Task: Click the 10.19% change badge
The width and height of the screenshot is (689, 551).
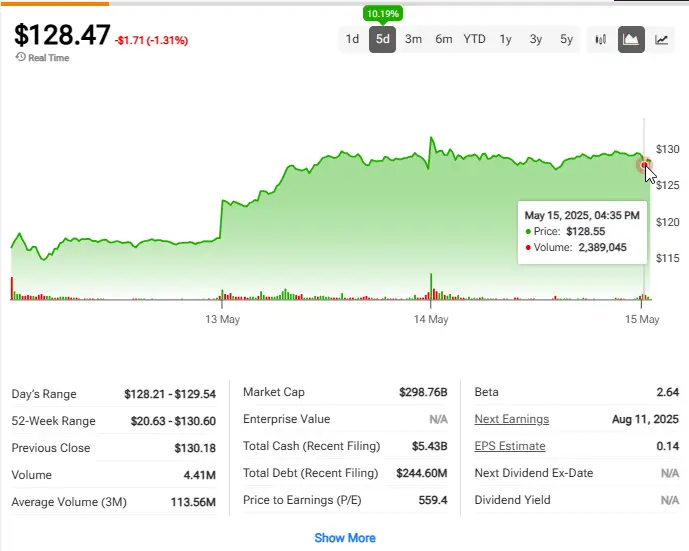Action: point(383,14)
